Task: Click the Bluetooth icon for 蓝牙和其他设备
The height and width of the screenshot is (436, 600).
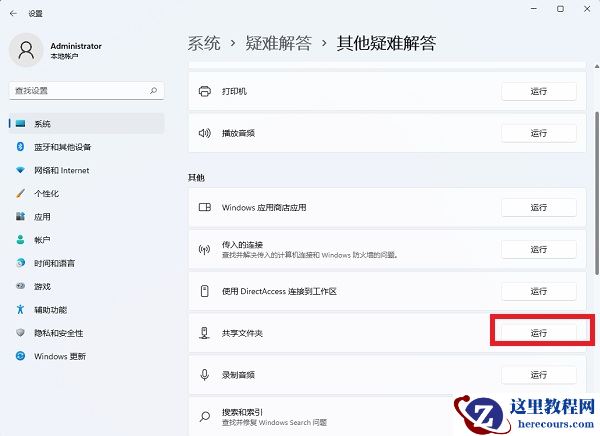Action: point(20,147)
